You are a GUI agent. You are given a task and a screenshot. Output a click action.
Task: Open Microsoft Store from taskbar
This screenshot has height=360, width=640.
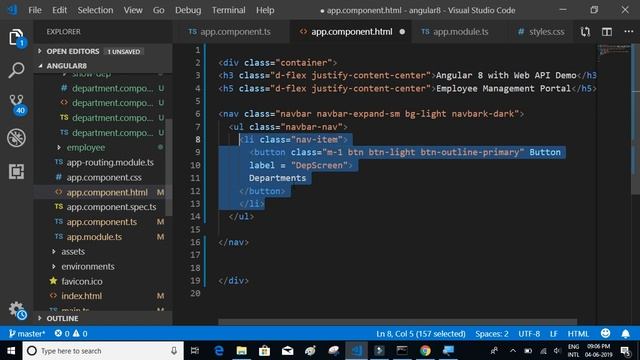click(264, 351)
